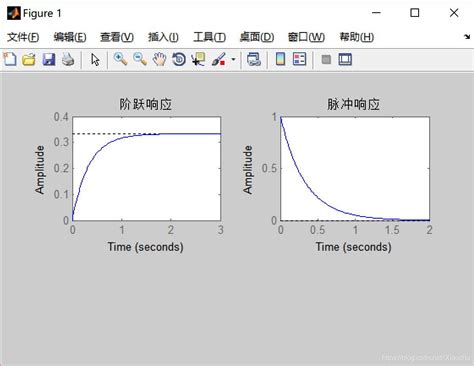Viewport: 474px width, 366px height.
Task: Click the dock figure arrow
Action: 467,37
